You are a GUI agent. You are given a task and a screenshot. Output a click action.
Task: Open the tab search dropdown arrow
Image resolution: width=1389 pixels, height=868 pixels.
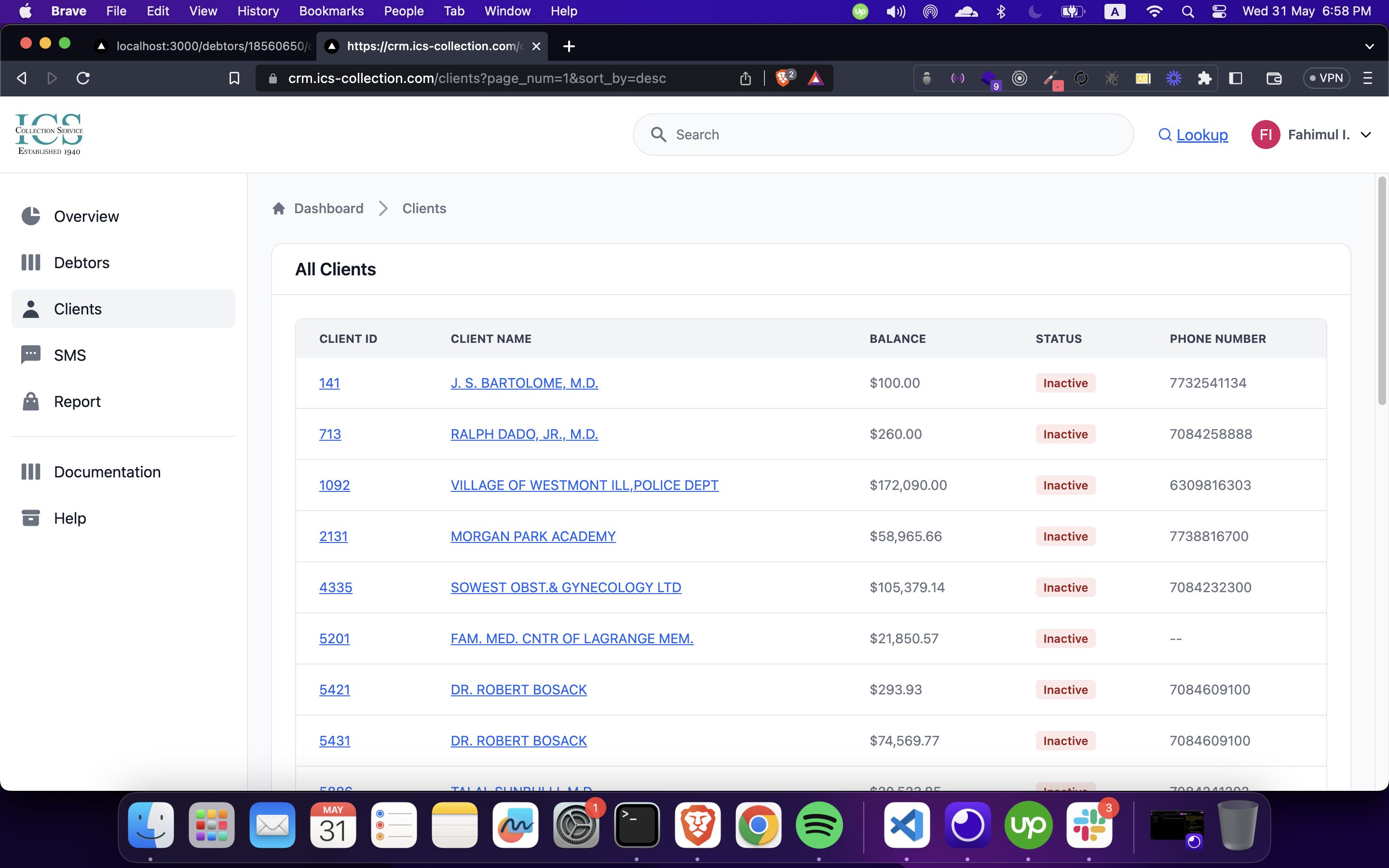click(x=1370, y=46)
